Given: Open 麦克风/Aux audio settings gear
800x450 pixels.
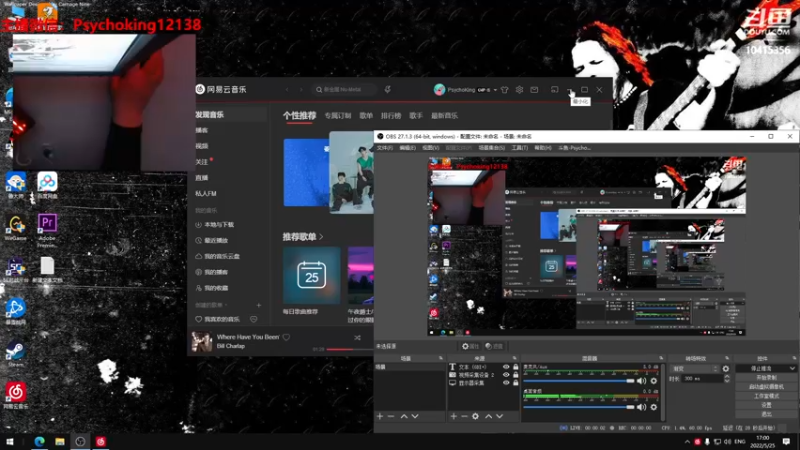Looking at the screenshot, I should click(654, 381).
